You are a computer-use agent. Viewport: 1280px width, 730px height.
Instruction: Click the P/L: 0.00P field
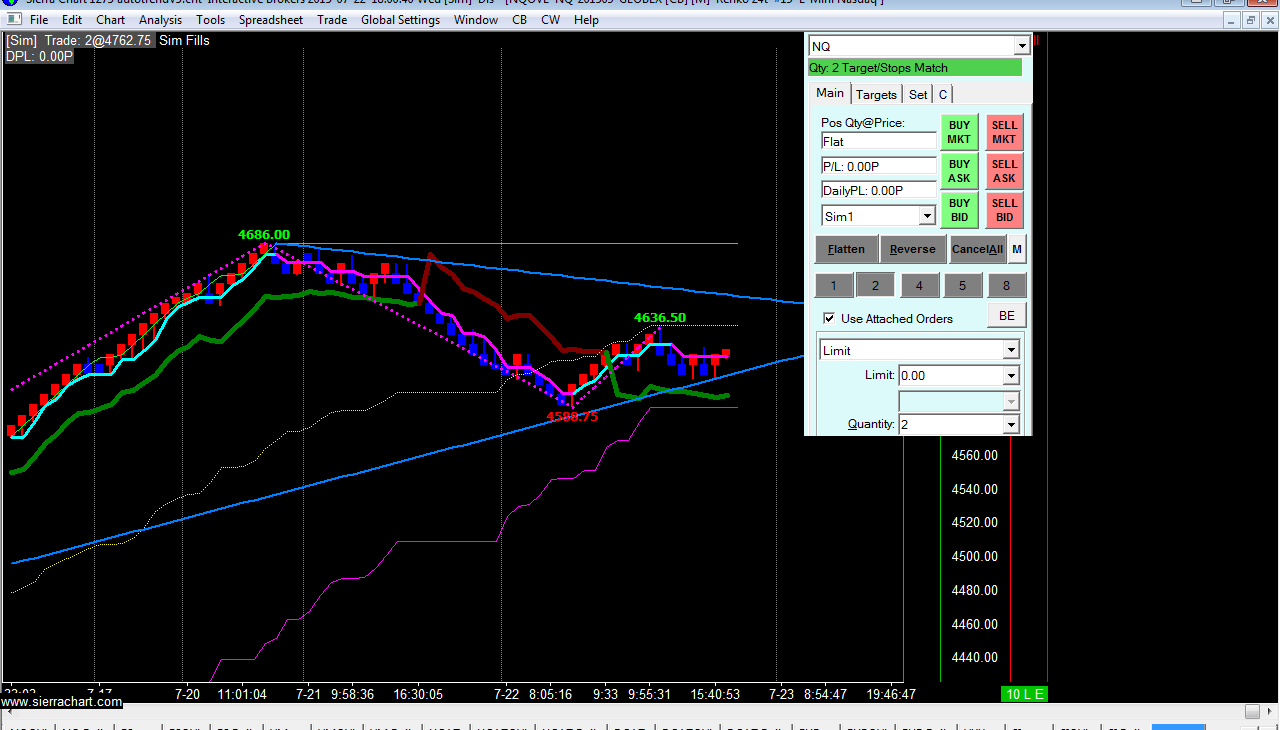click(878, 166)
